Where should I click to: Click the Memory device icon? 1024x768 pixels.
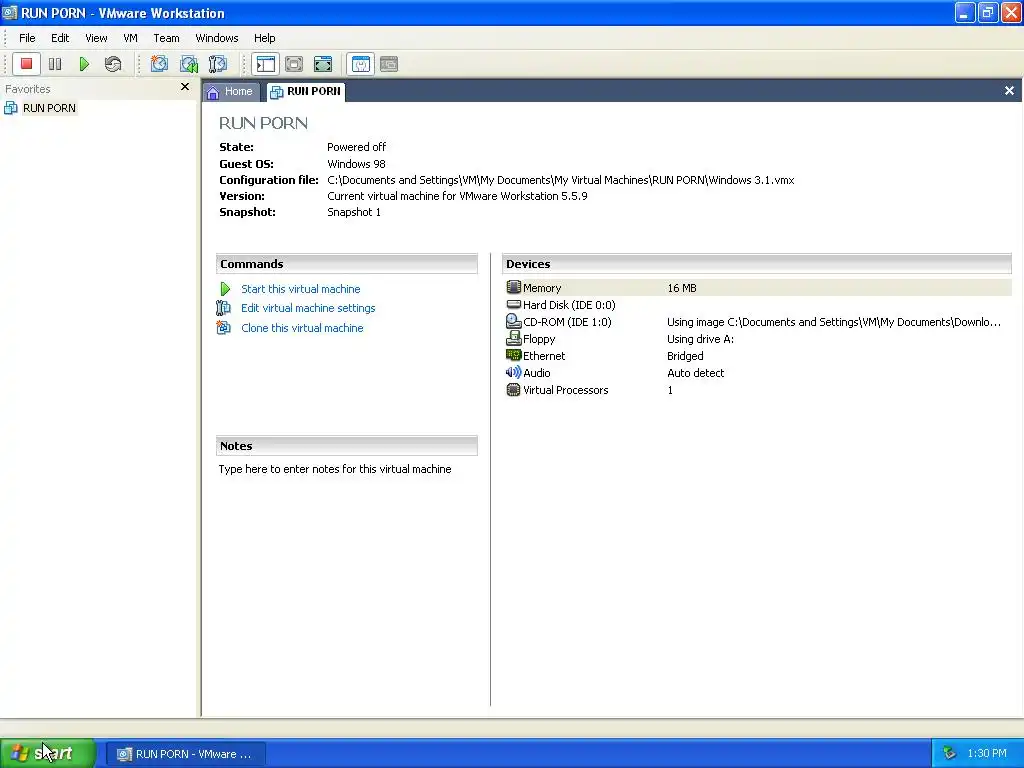coord(513,287)
